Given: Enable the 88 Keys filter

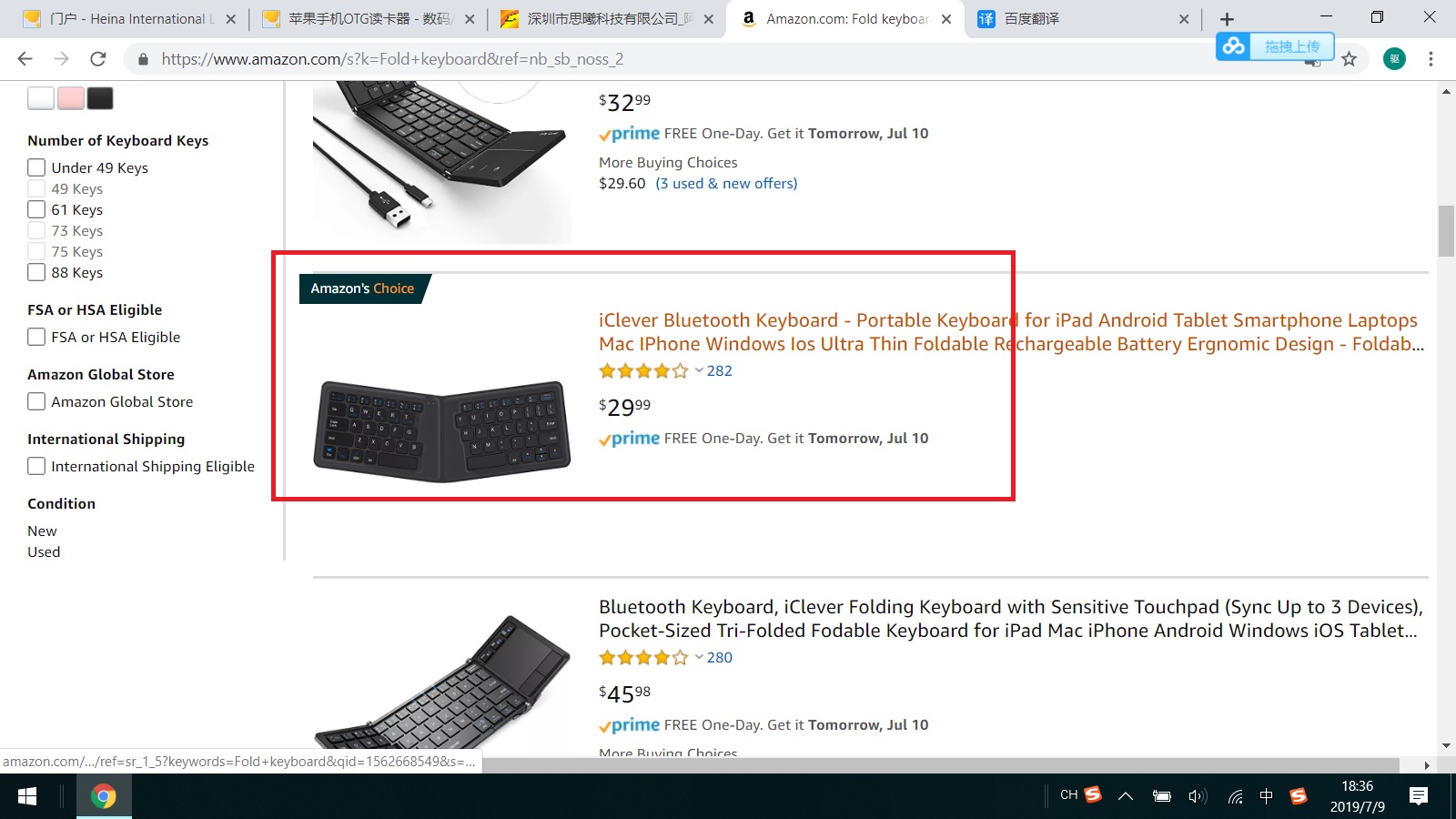Looking at the screenshot, I should tap(36, 272).
